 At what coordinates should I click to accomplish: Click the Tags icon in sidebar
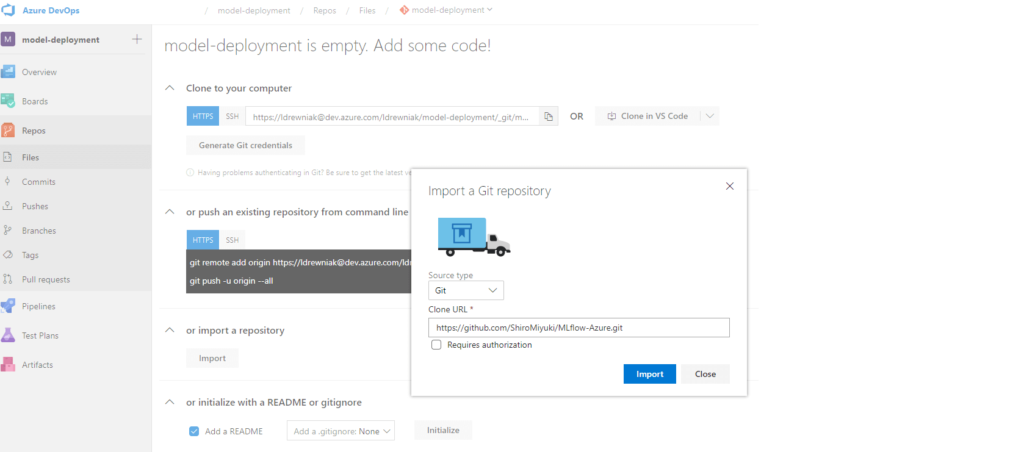(8, 255)
